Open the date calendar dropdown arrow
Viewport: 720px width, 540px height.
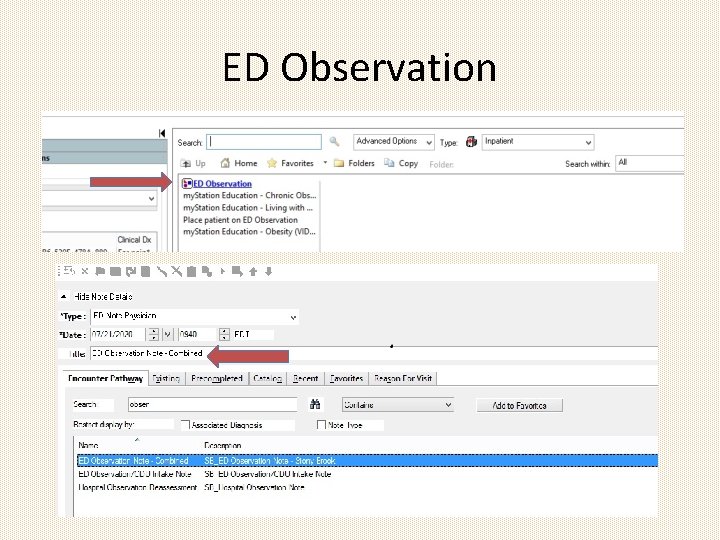pos(168,335)
